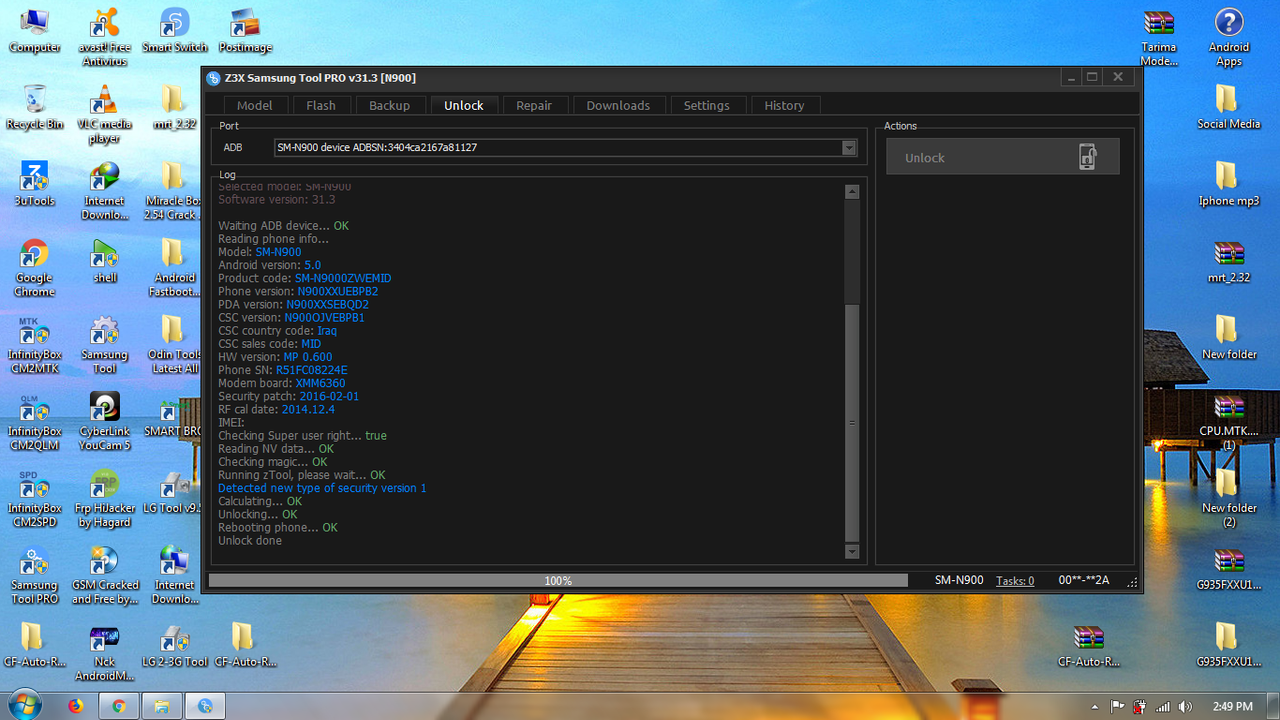Open the Backup tab
The width and height of the screenshot is (1280, 720).
(389, 105)
